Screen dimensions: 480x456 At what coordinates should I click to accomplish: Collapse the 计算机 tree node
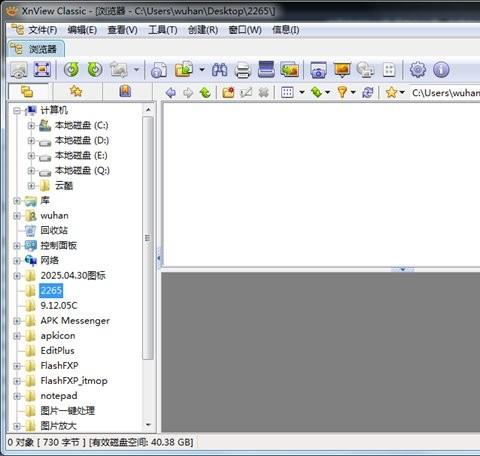tap(17, 110)
